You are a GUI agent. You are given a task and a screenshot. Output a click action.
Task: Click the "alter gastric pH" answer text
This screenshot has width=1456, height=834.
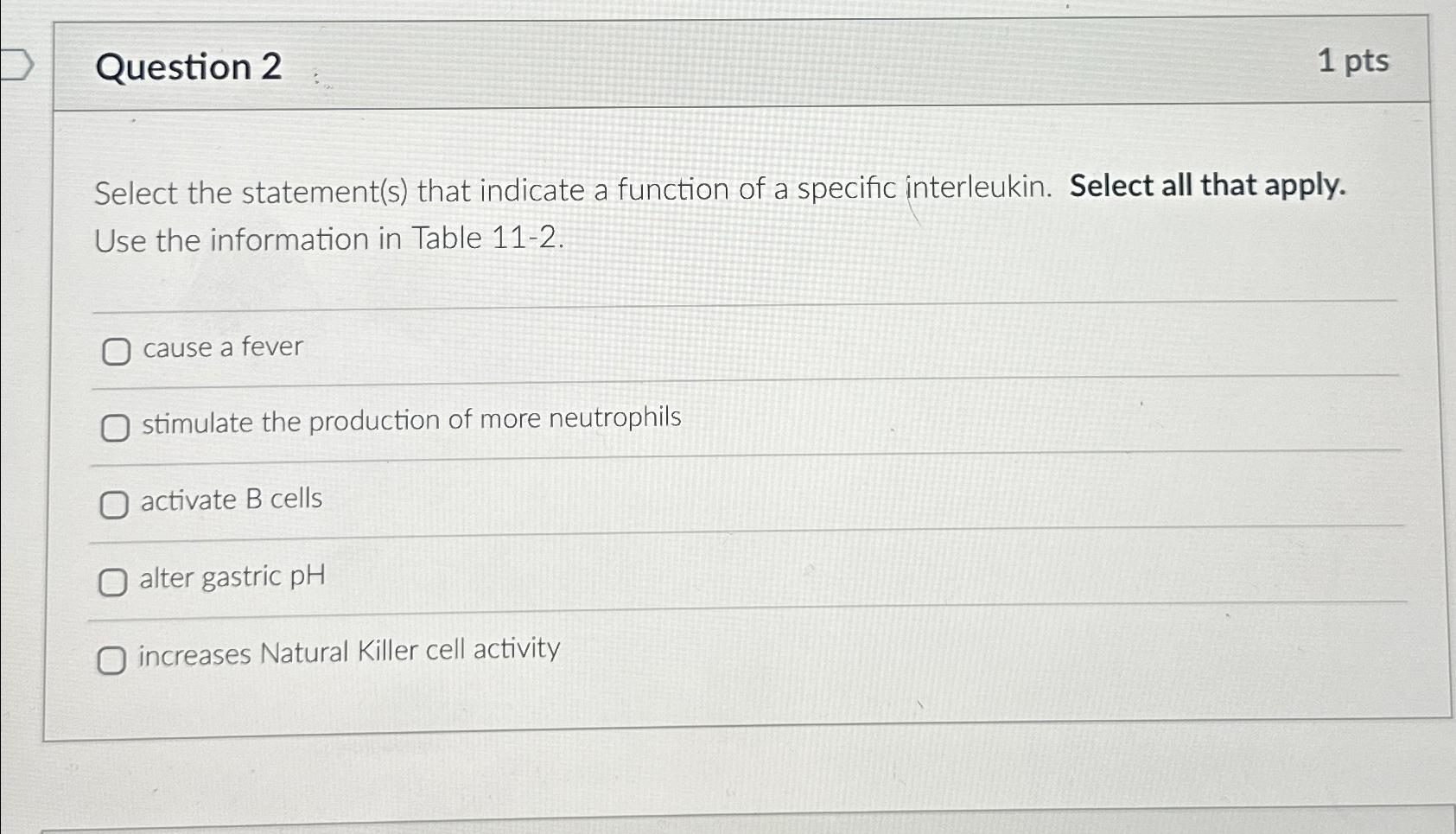tap(230, 577)
